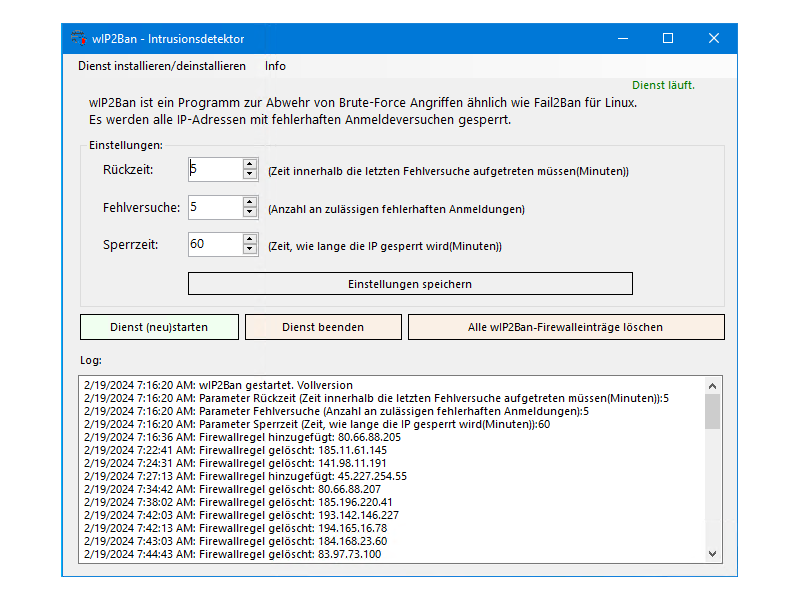Maximize the wIP2Ban window
Screen dimensions: 800x600
point(668,39)
